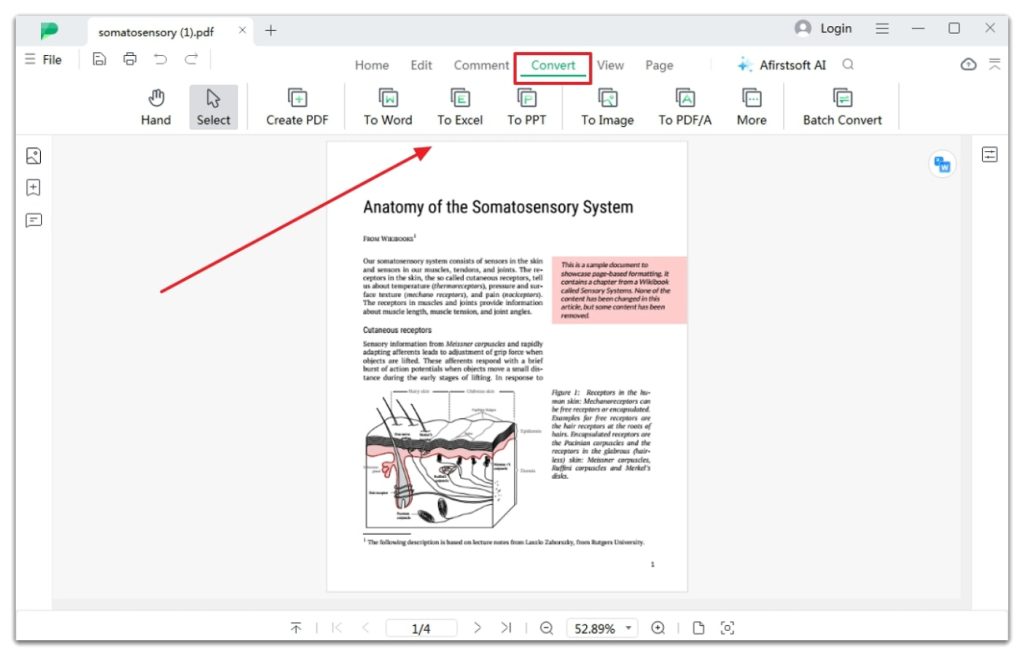Activate the Select cursor tool
The image size is (1024, 656).
pyautogui.click(x=214, y=107)
